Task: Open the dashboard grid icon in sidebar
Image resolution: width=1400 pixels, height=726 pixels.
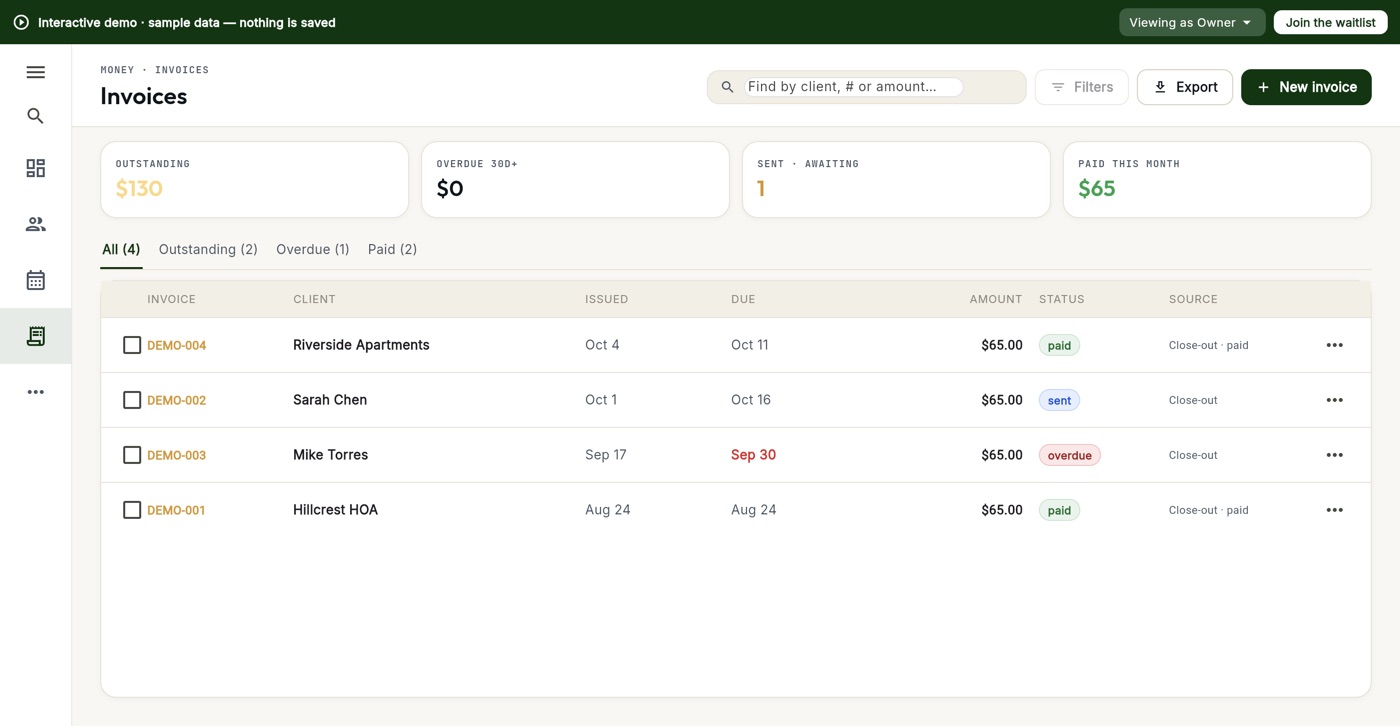Action: click(36, 168)
